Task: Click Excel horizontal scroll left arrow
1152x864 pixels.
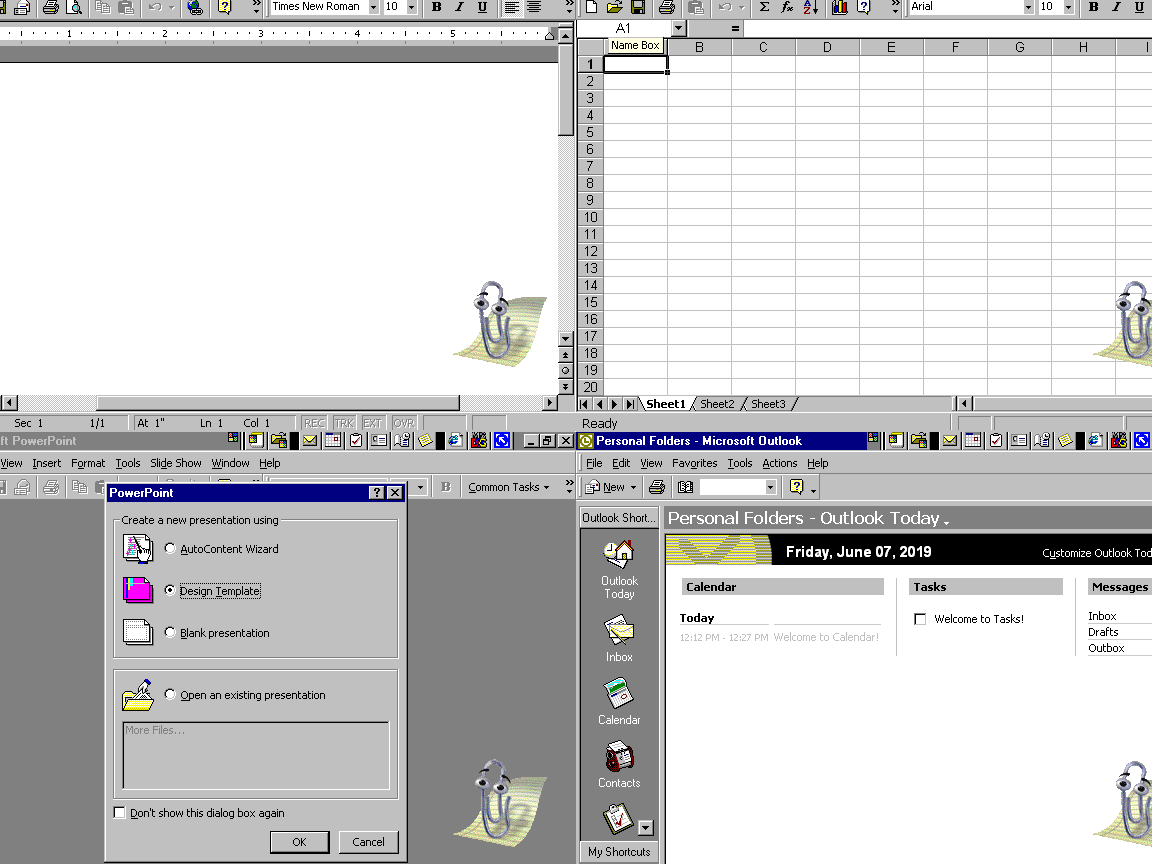Action: (964, 403)
